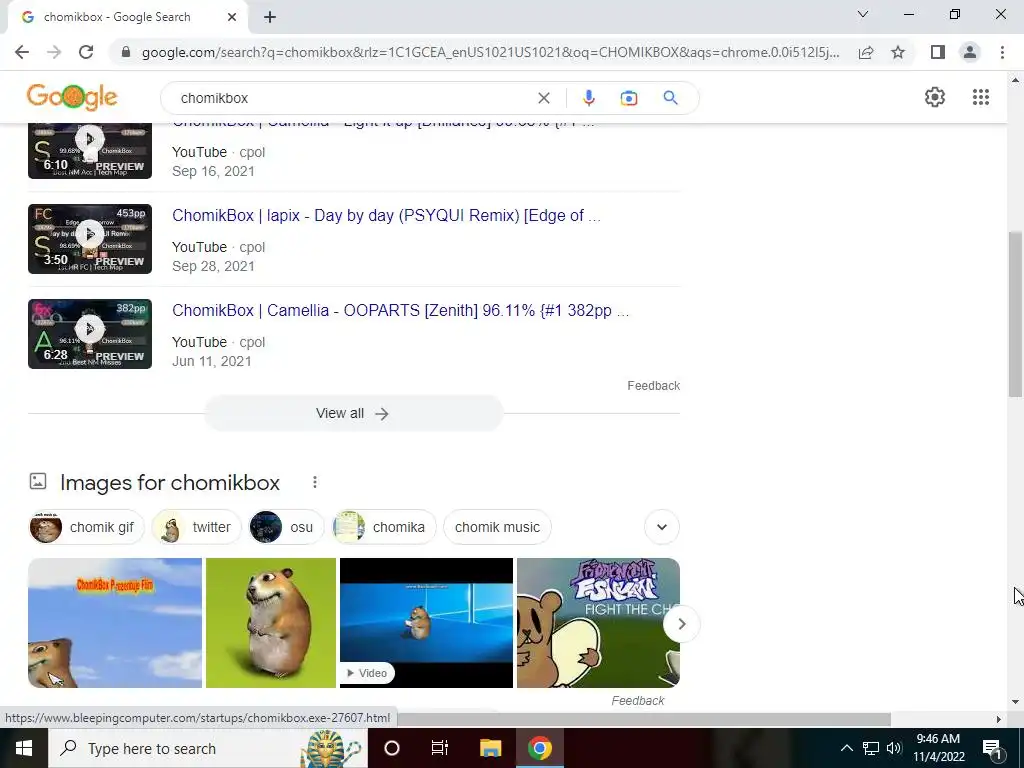Play the 6:10 video thumbnail preview

tap(89, 151)
